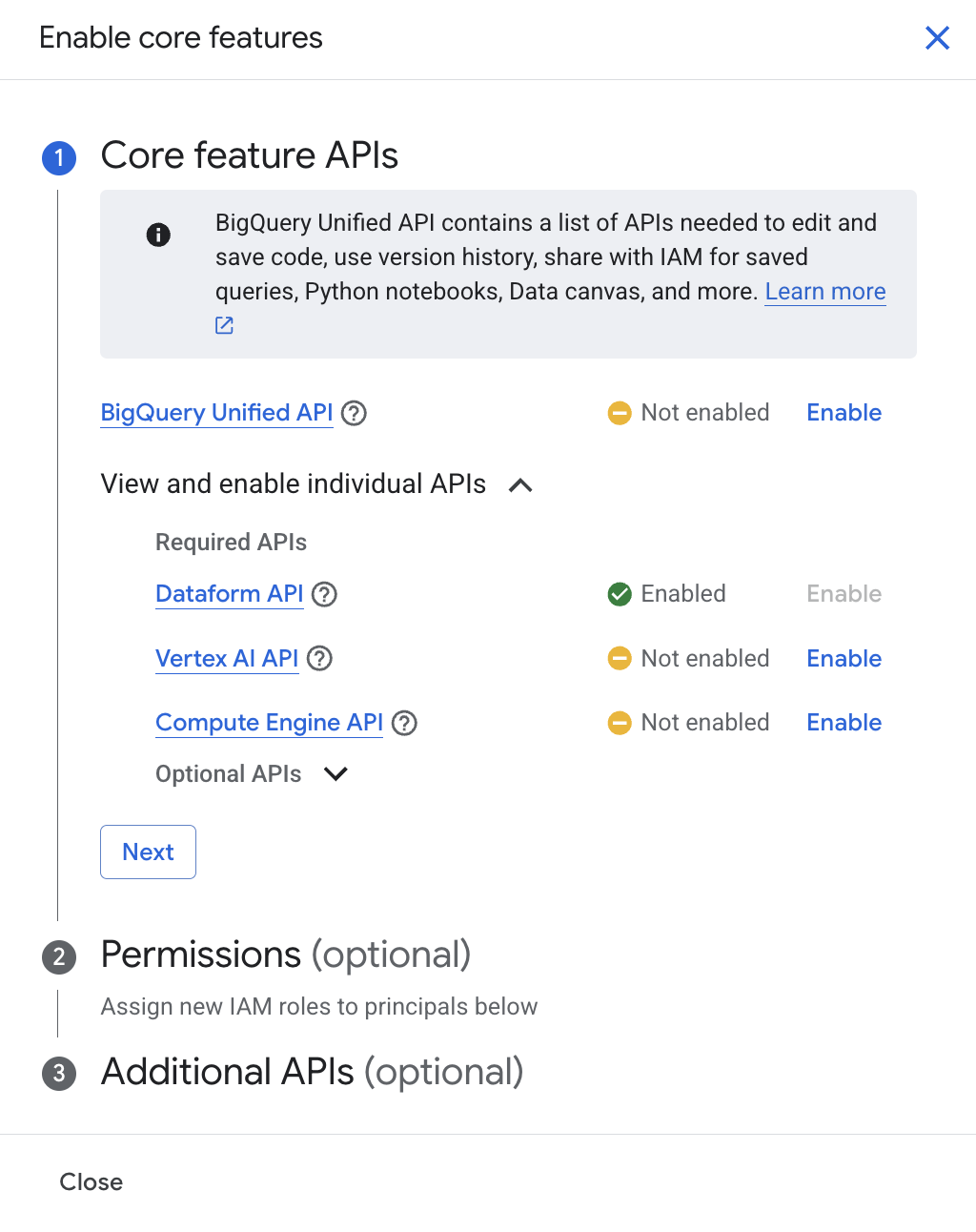Close the dialog with the X icon

[x=937, y=38]
